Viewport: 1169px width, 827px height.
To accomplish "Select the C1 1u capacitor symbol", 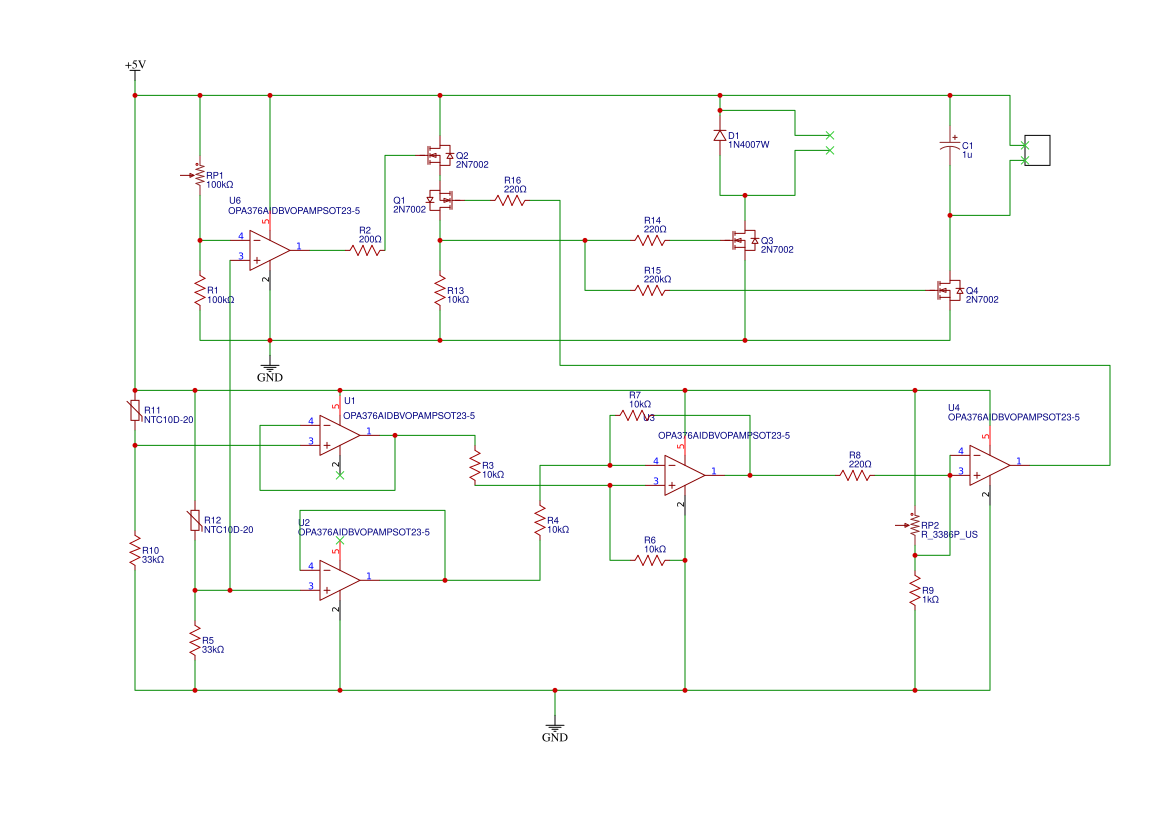I will (x=950, y=145).
